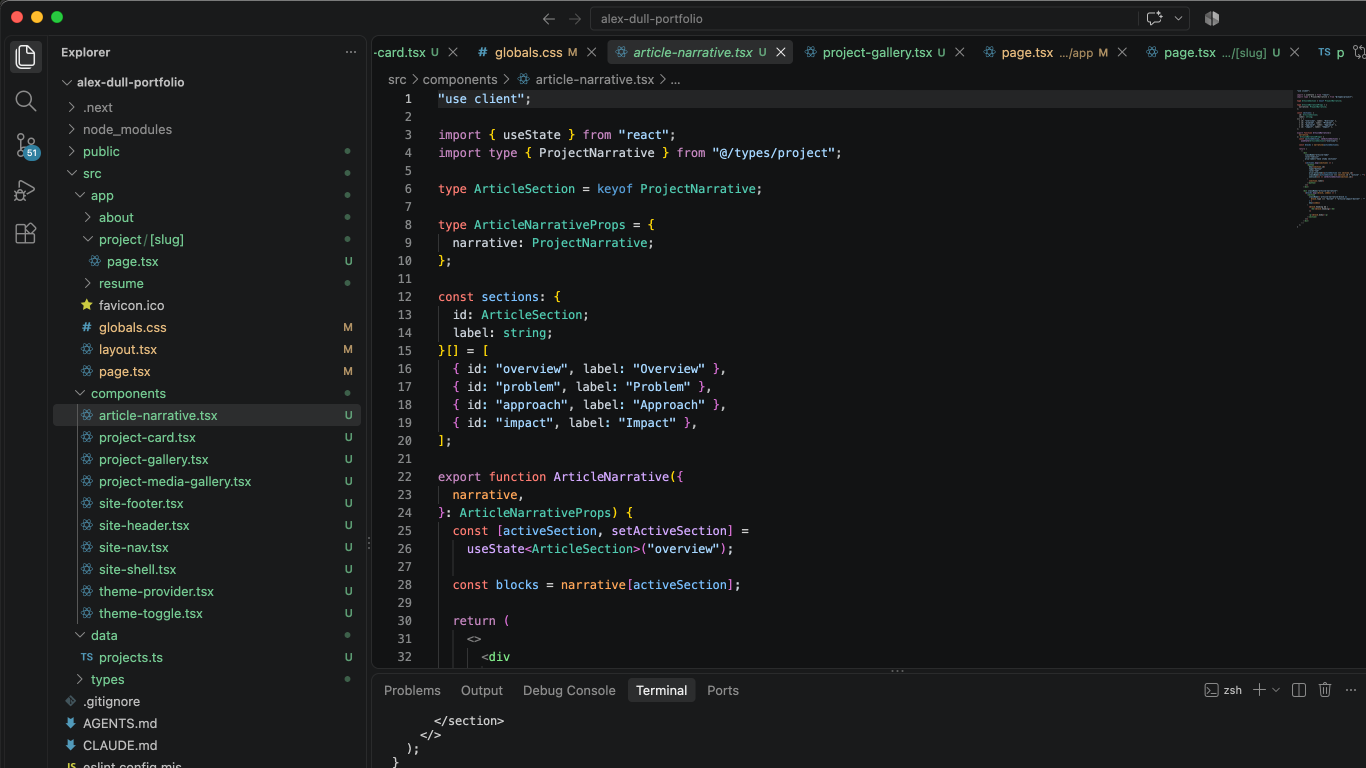Open site-header.tsx in the file tree
The image size is (1366, 768).
(x=144, y=525)
